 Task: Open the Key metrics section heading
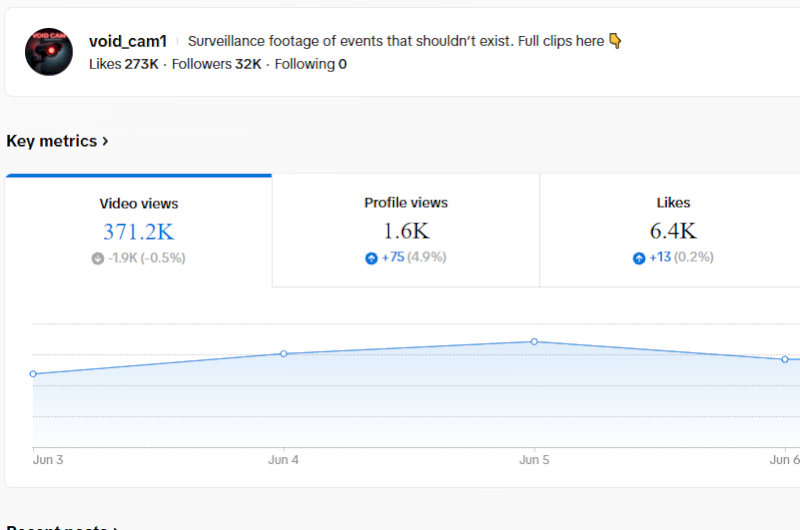pos(52,141)
